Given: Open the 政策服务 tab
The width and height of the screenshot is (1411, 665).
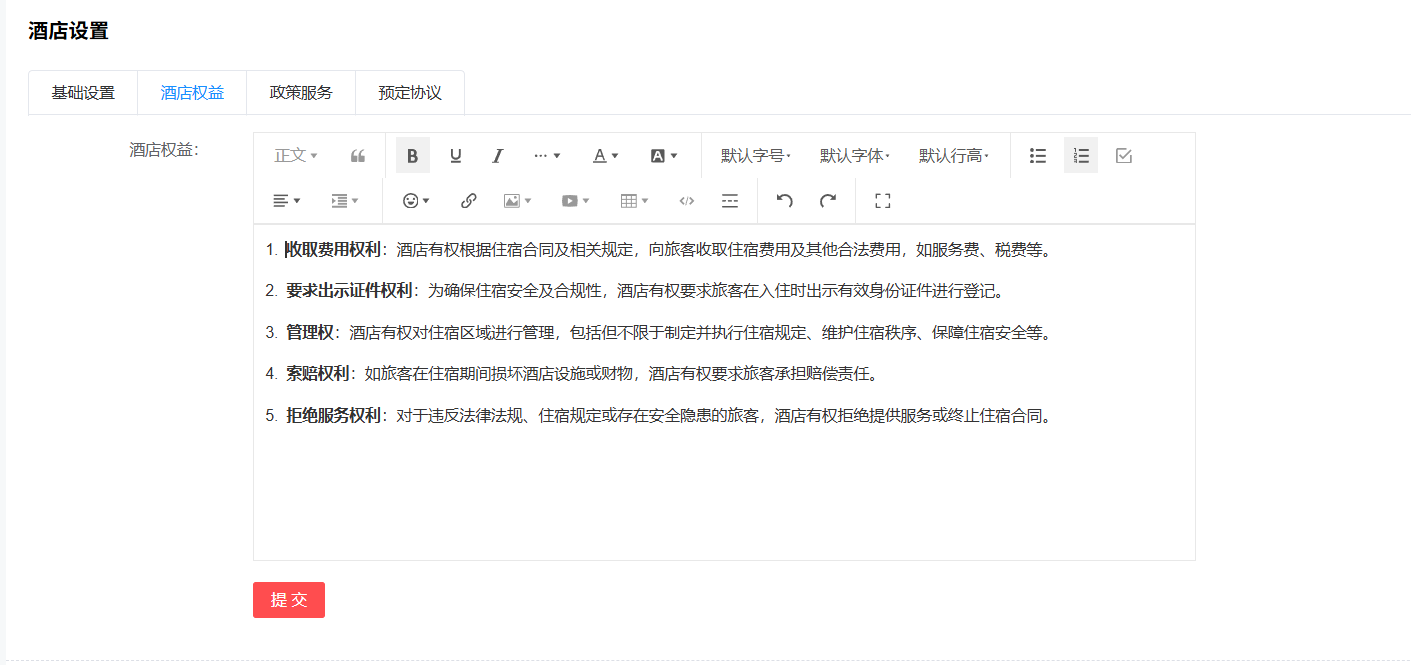Looking at the screenshot, I should coord(301,93).
